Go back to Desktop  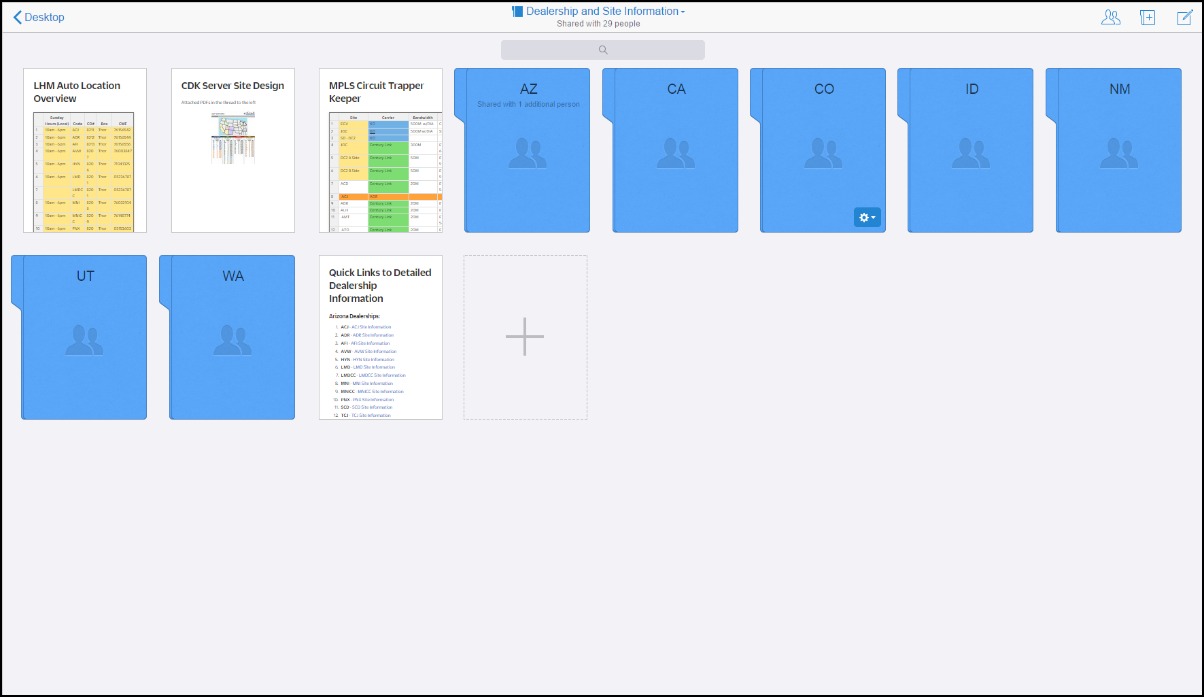click(39, 17)
